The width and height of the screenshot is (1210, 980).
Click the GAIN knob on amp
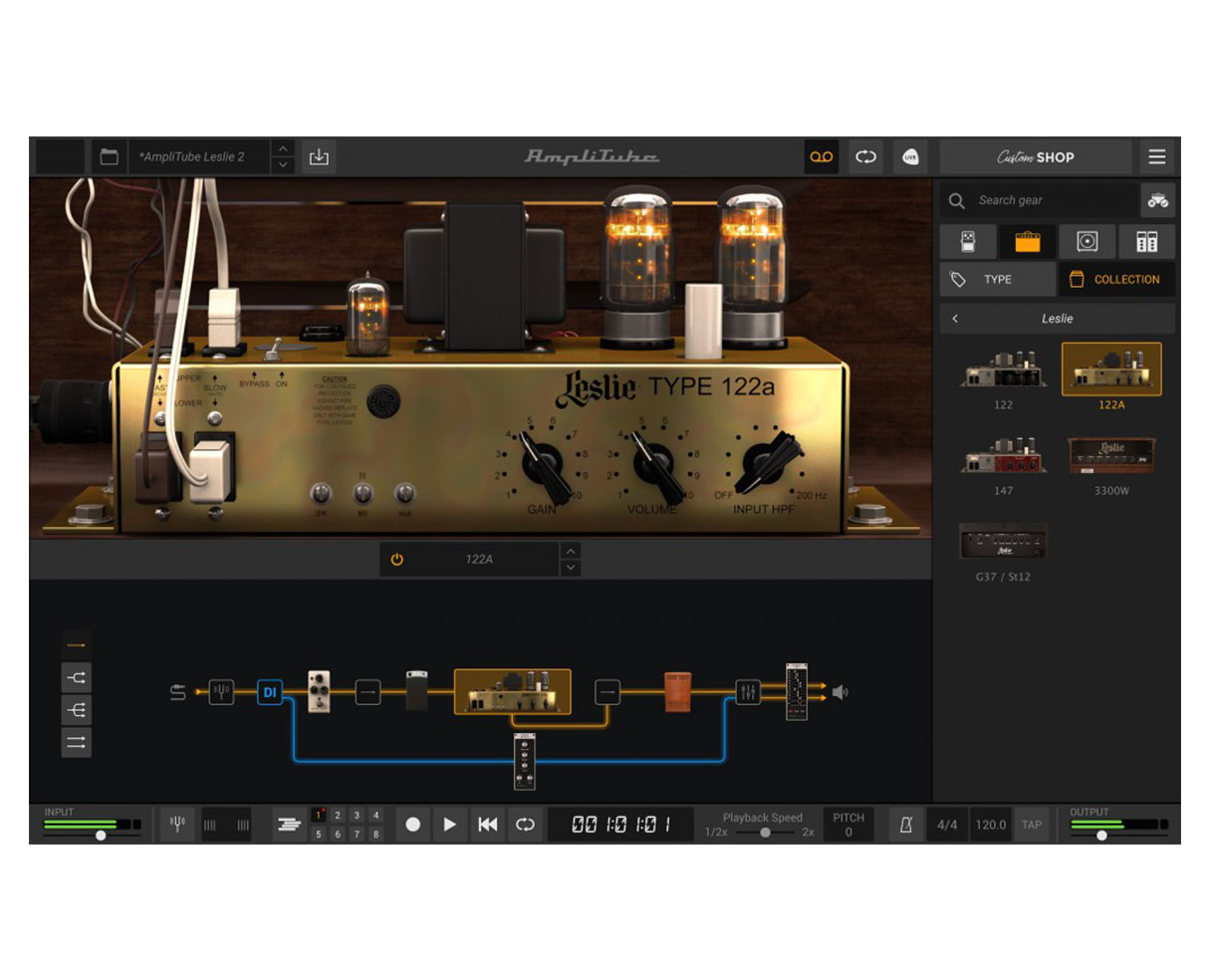544,462
